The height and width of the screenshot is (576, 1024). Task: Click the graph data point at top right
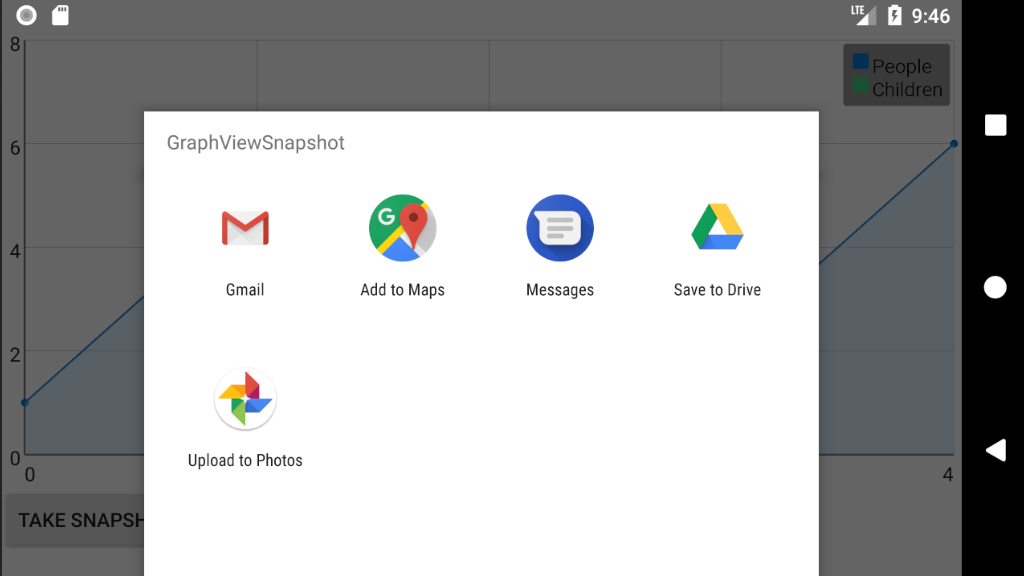point(954,144)
